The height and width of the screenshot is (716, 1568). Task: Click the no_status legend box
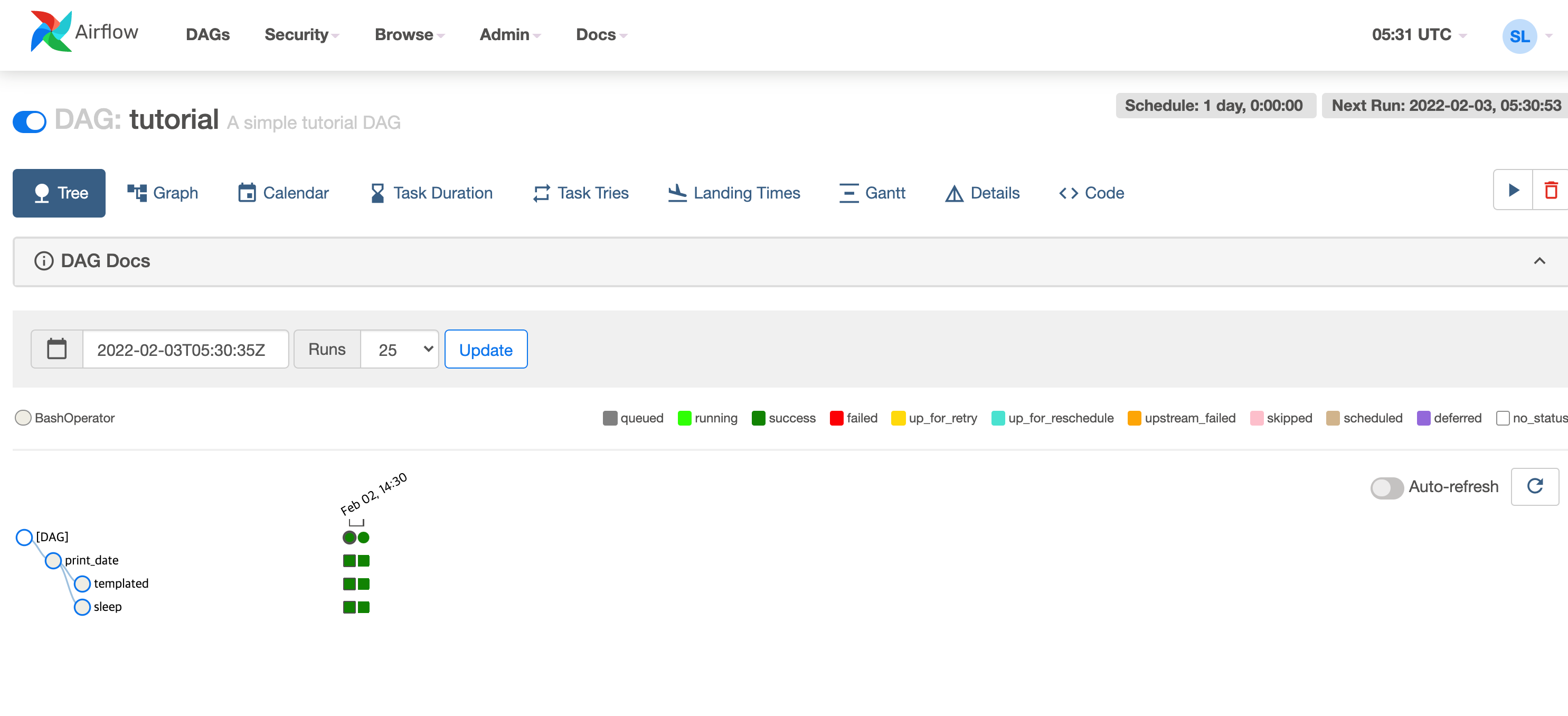pyautogui.click(x=1502, y=418)
